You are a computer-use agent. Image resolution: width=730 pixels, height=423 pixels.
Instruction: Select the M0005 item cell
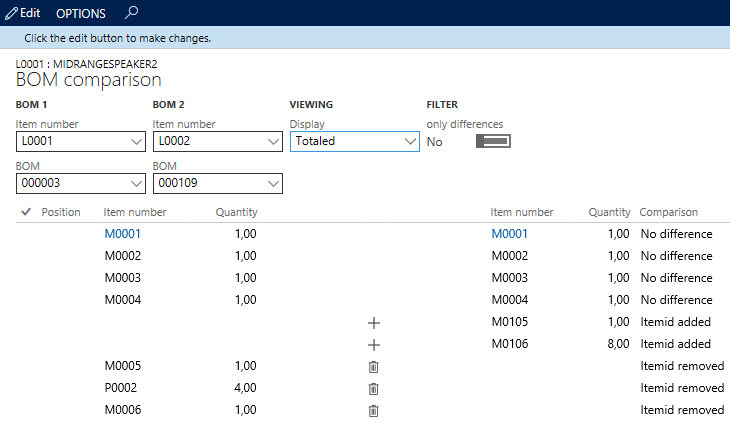click(x=123, y=366)
